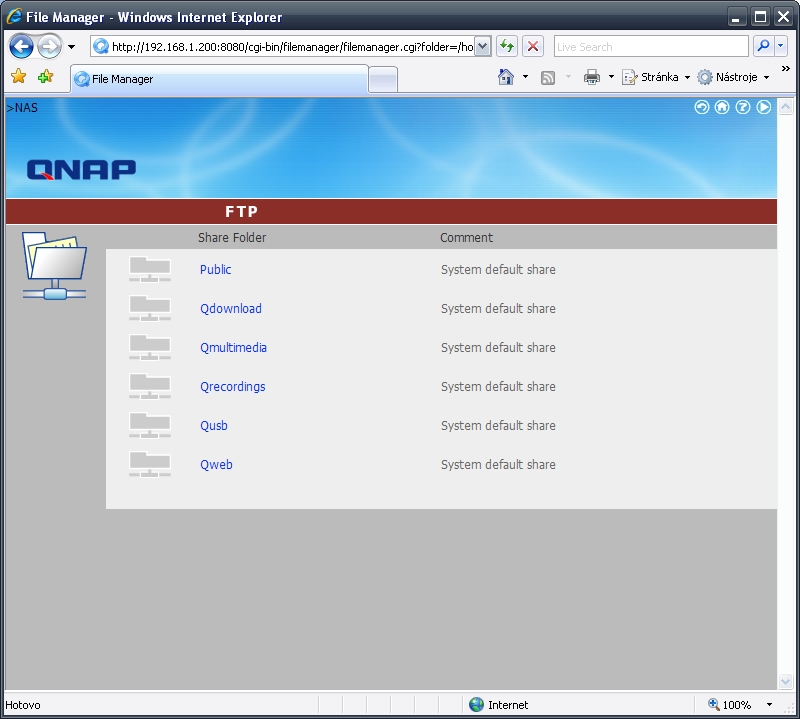Click the browser Back arrow button

21,47
